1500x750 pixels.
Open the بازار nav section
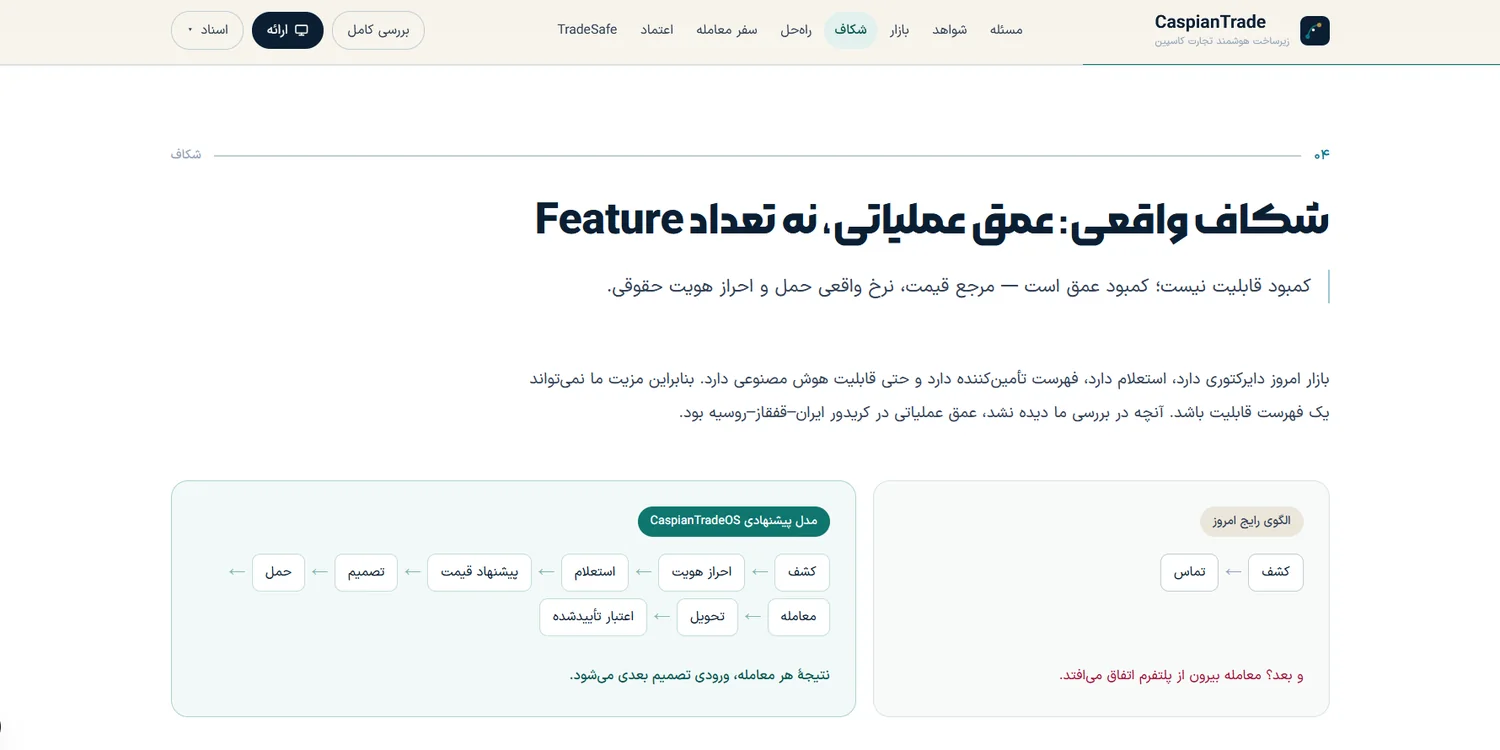coord(900,30)
